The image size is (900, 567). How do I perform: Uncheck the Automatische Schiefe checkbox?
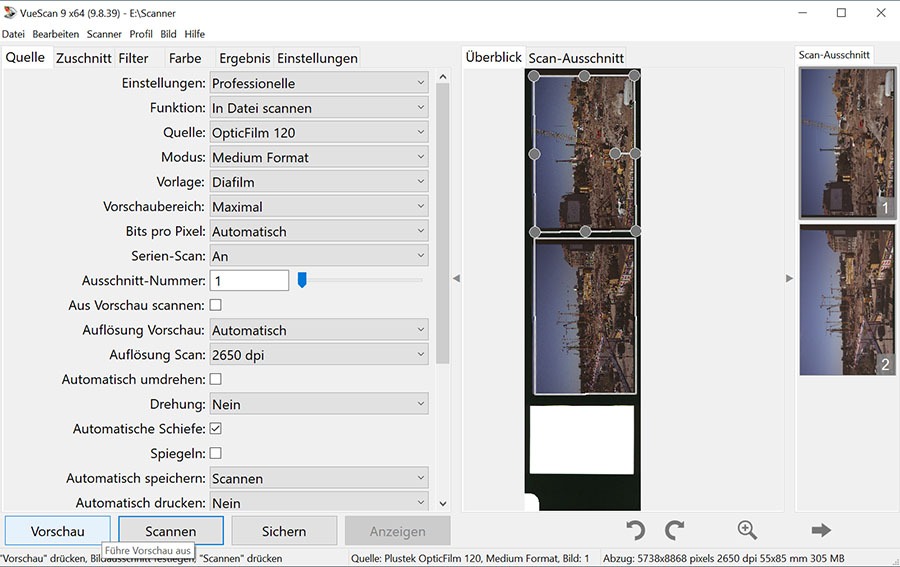coord(215,429)
